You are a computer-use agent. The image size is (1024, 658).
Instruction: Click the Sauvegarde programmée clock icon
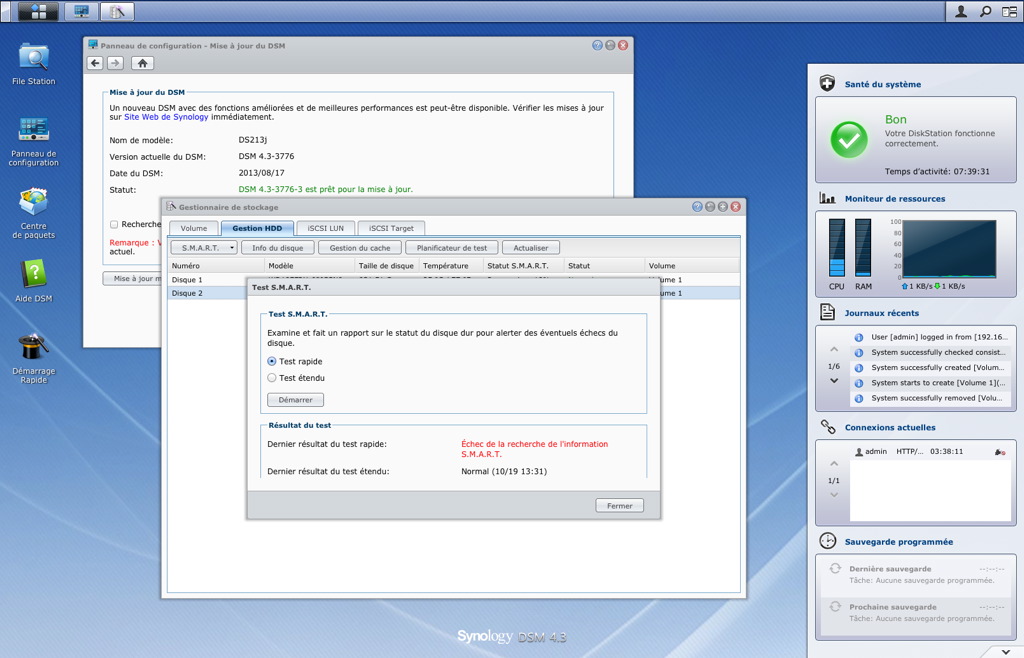tap(827, 541)
